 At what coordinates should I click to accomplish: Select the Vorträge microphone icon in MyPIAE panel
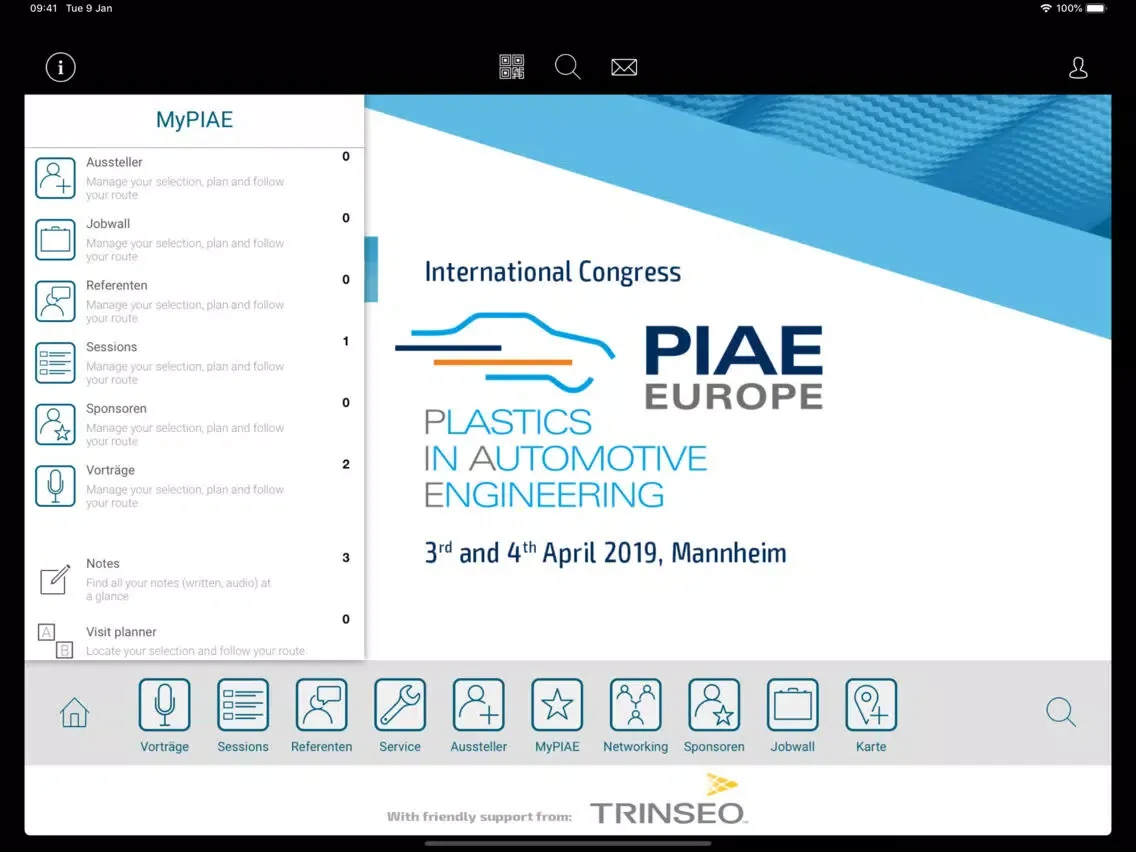pos(55,486)
